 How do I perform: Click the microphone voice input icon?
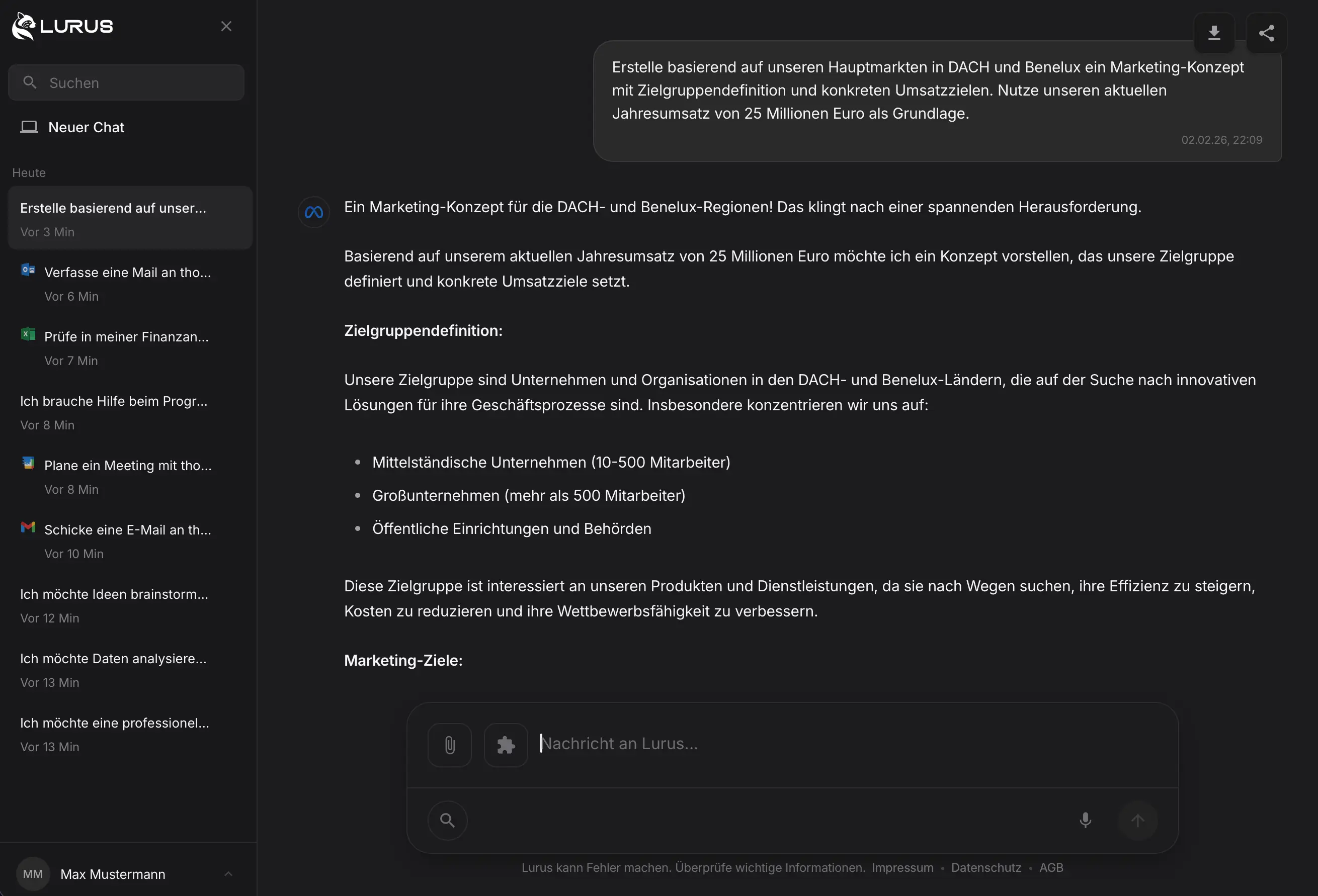click(x=1085, y=820)
